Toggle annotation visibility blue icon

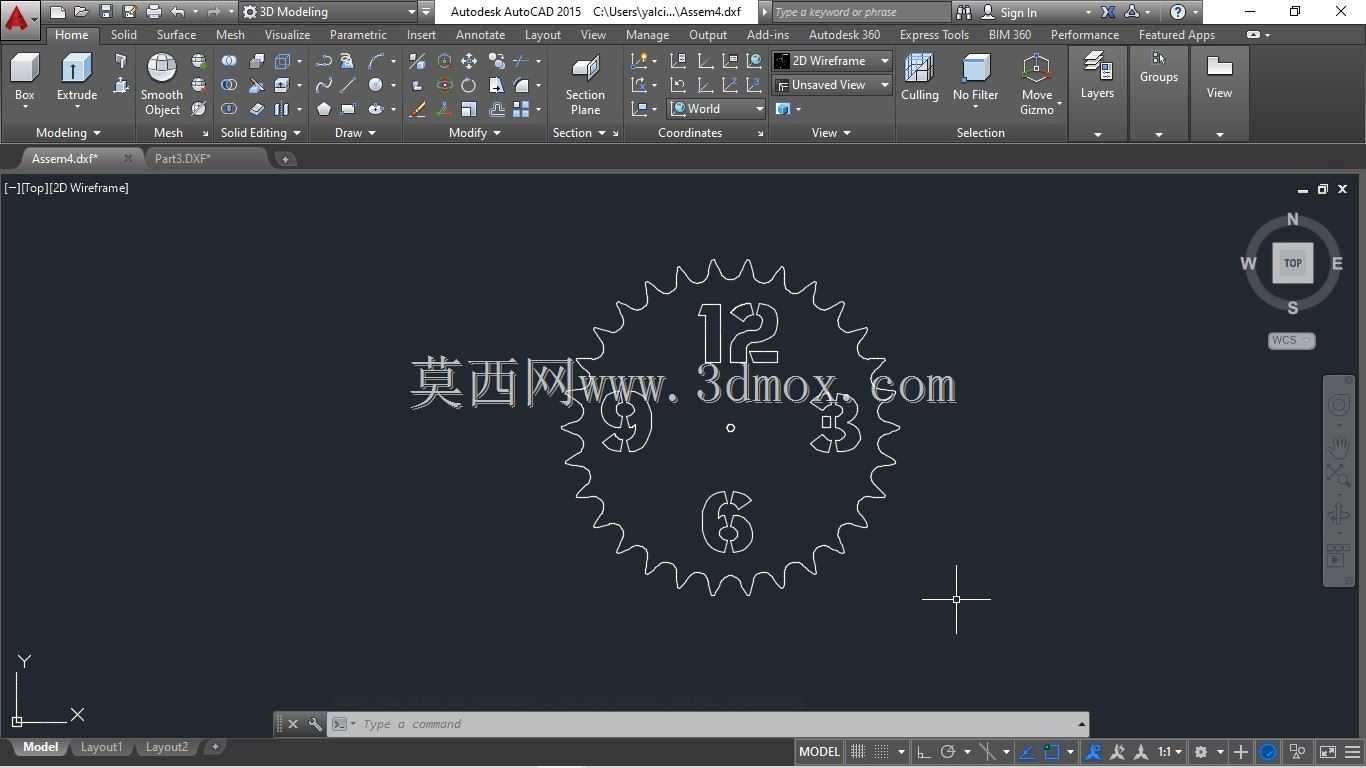pos(1093,752)
